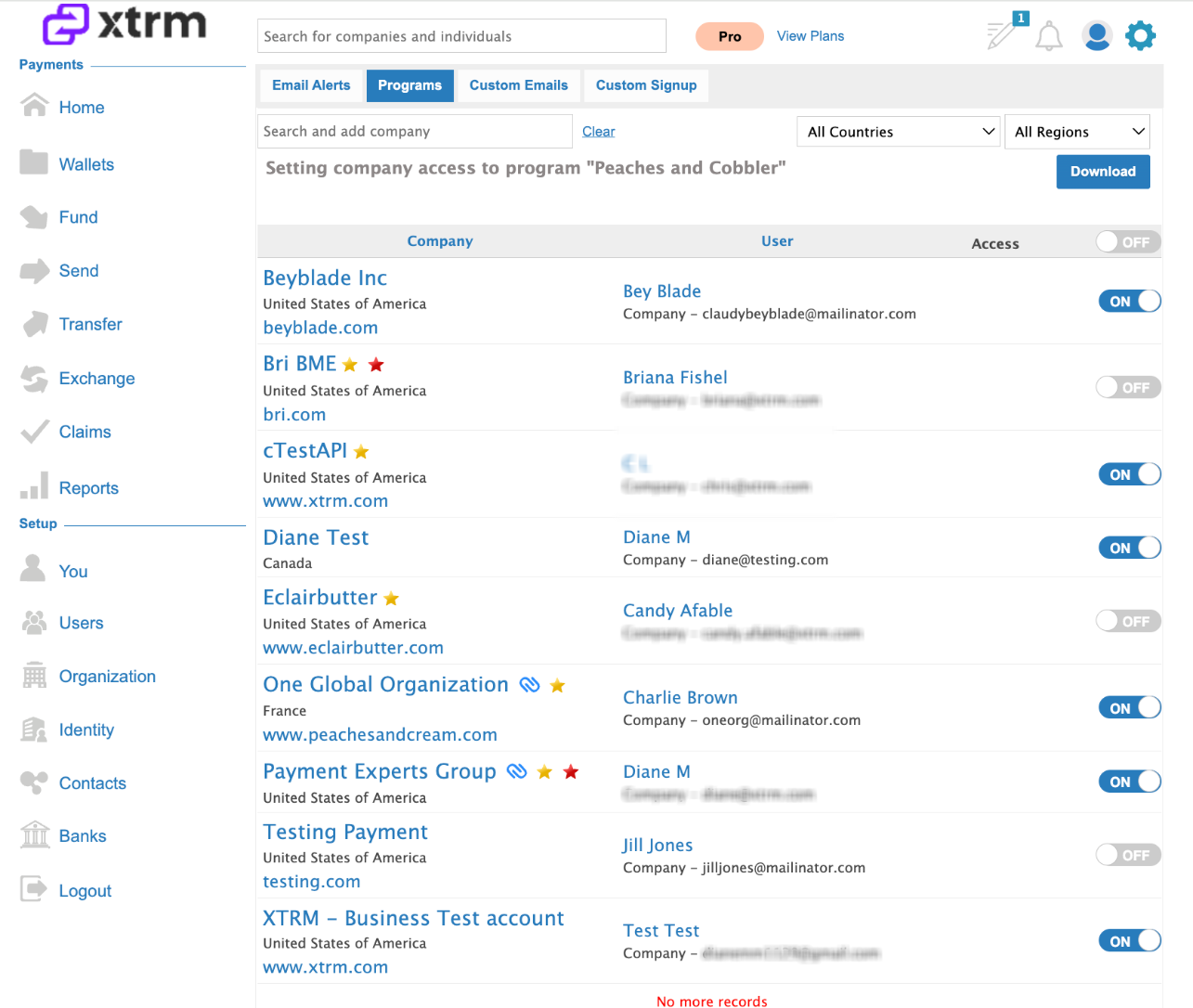Click the Fund icon in sidebar
The height and width of the screenshot is (1008, 1193).
click(34, 216)
